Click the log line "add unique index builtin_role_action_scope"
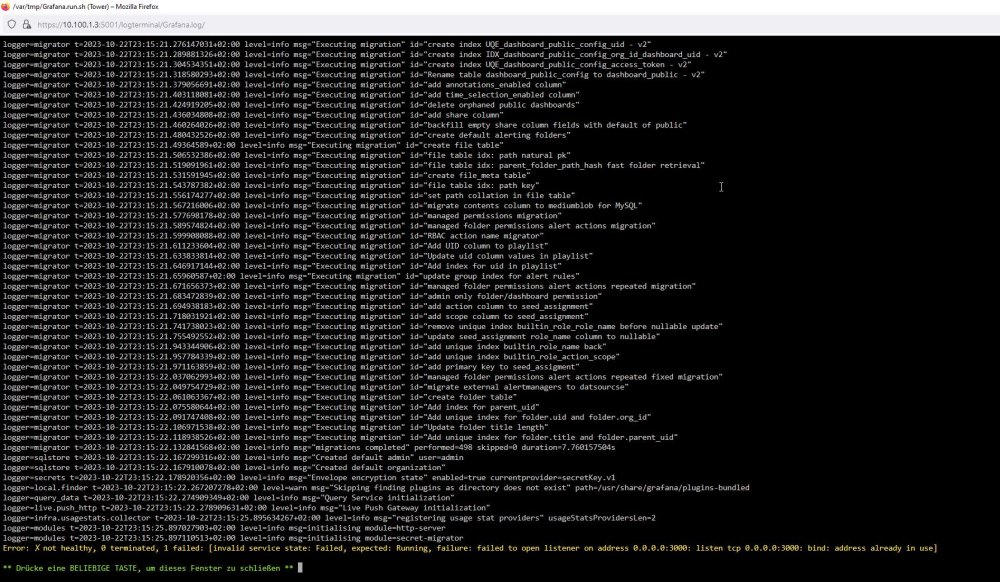Image resolution: width=1000 pixels, height=582 pixels. 311,357
